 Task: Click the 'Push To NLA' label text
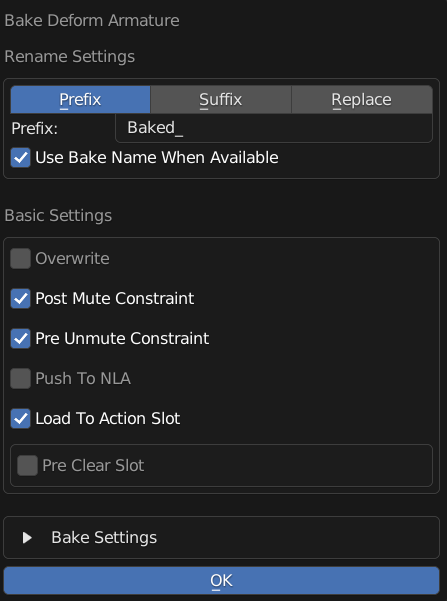coord(83,379)
